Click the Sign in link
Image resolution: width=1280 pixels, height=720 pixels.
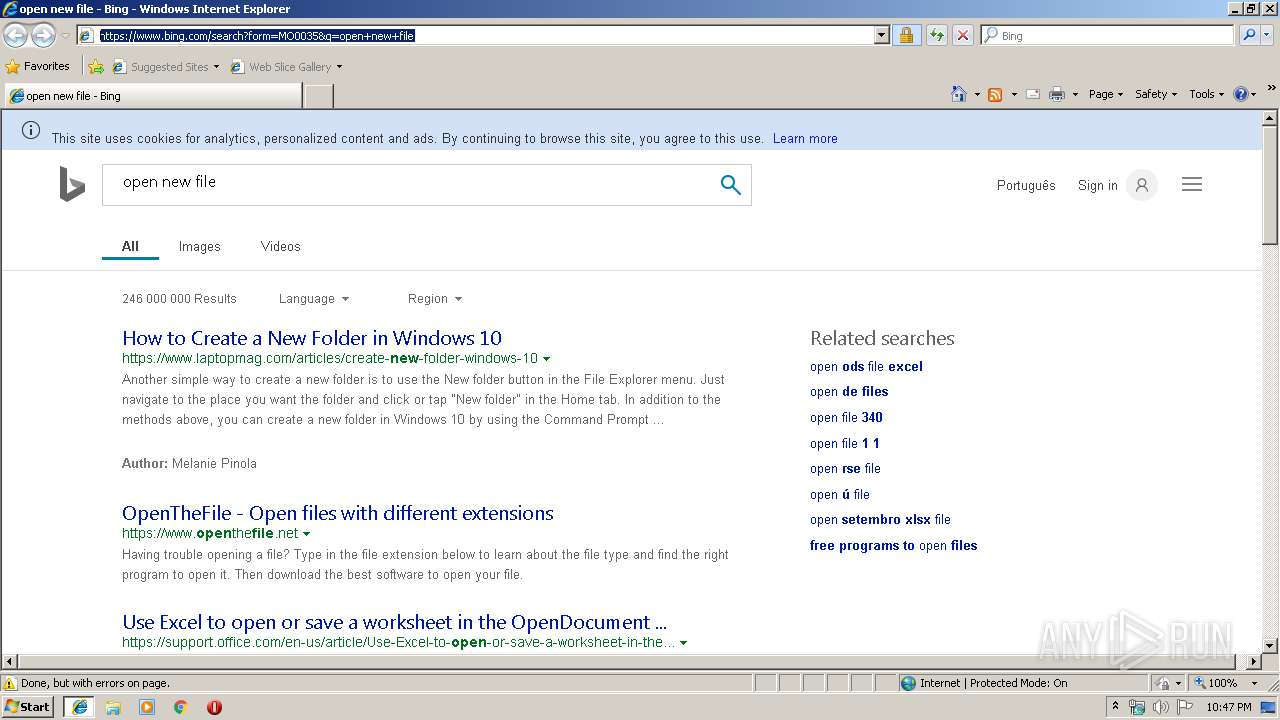pyautogui.click(x=1098, y=185)
